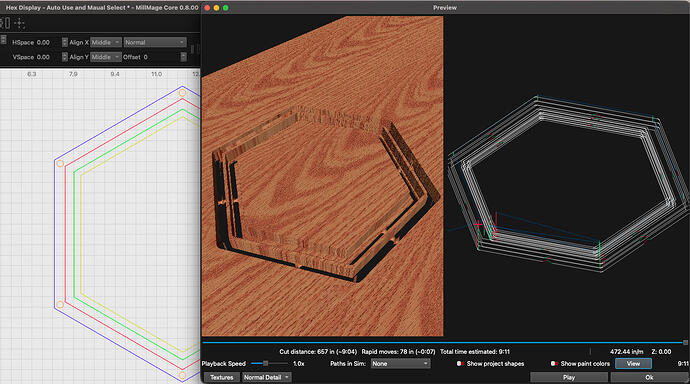The height and width of the screenshot is (384, 690).
Task: Click the HSpace stepper arrows
Action: [x=65, y=42]
